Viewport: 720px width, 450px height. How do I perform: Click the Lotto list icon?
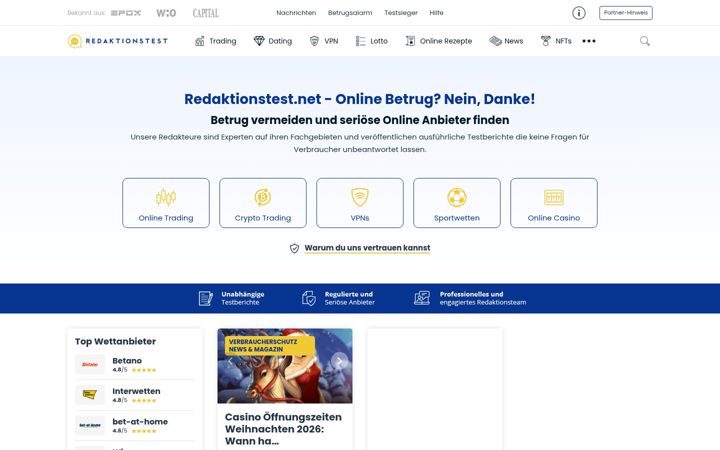[x=360, y=41]
